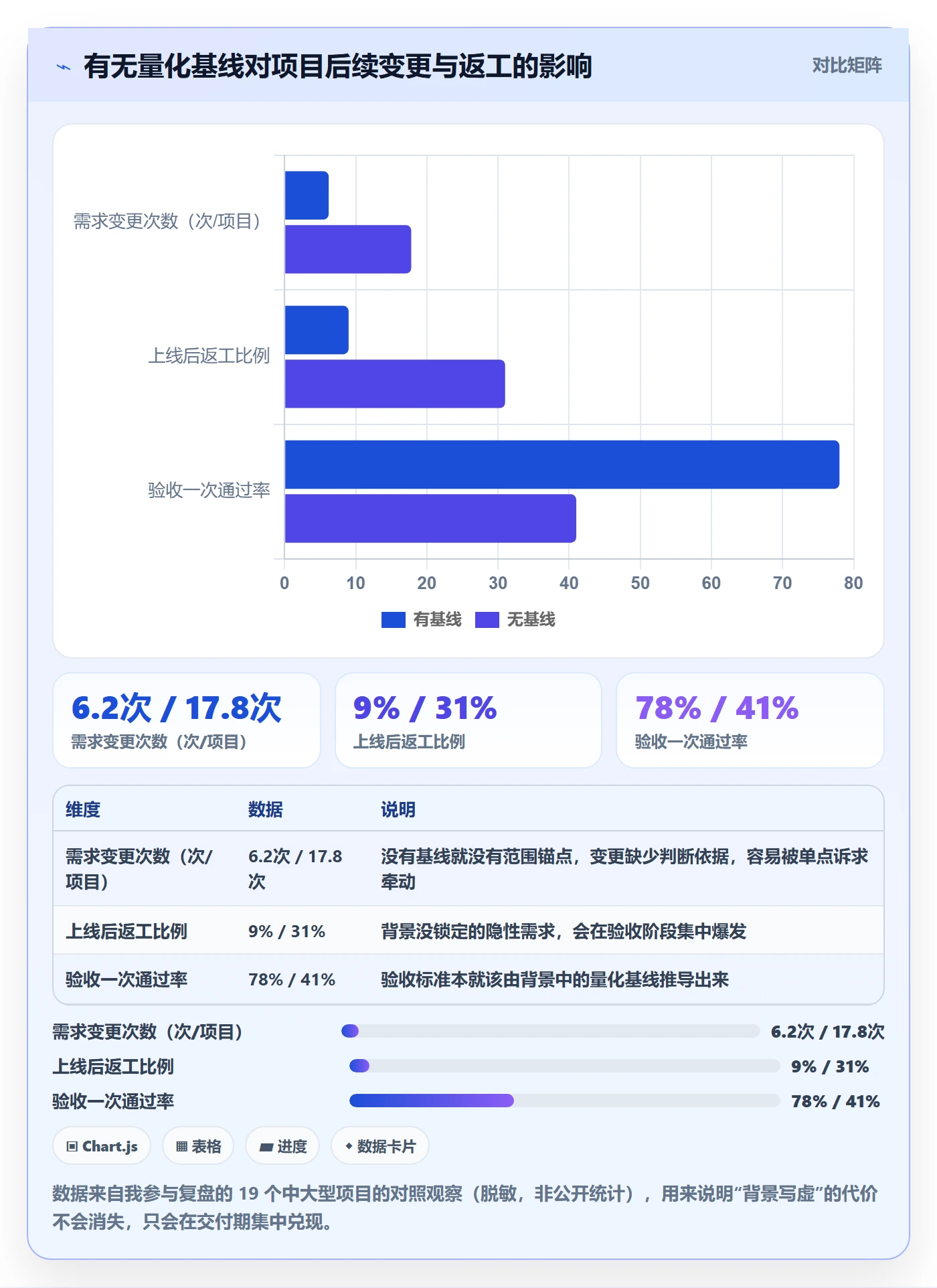
Task: Click the 数据 table column header
Action: pos(266,809)
